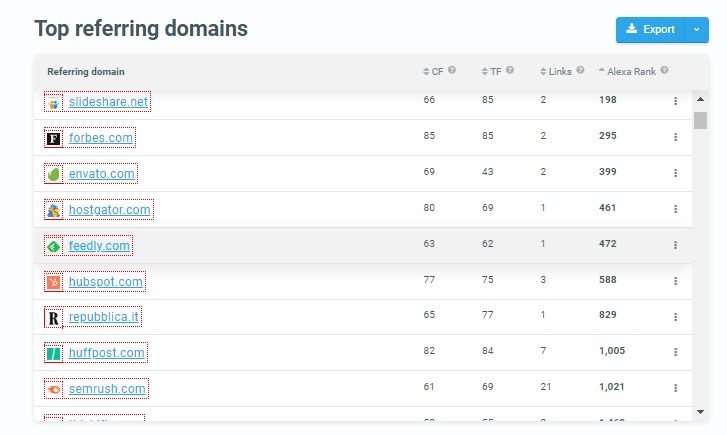The height and width of the screenshot is (435, 727).
Task: Click the help icon beside TF column
Action: pyautogui.click(x=510, y=70)
